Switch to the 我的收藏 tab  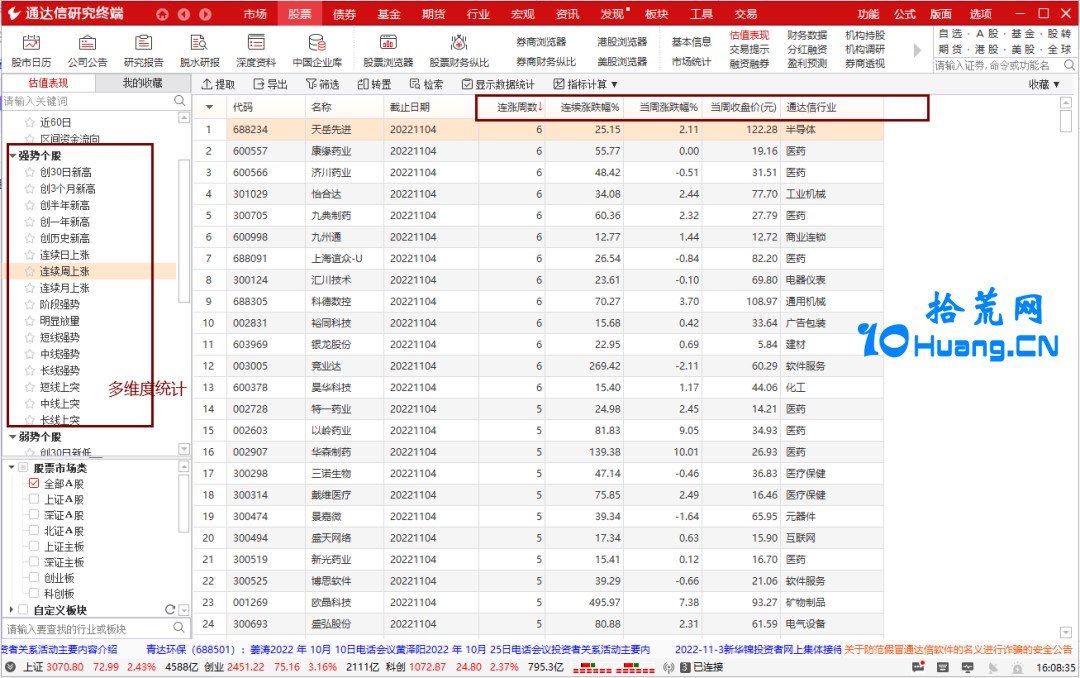[143, 83]
